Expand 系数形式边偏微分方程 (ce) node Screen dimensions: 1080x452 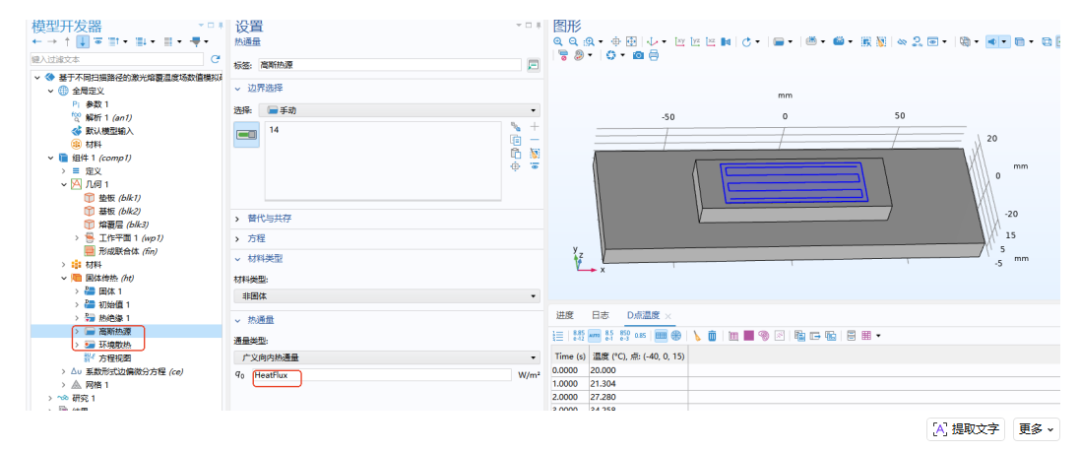63,371
